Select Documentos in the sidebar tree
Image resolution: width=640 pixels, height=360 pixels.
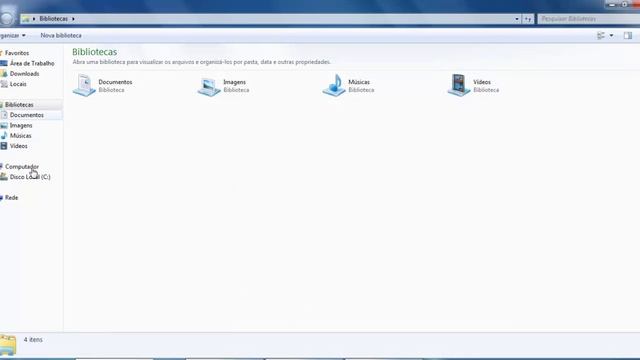tap(27, 115)
